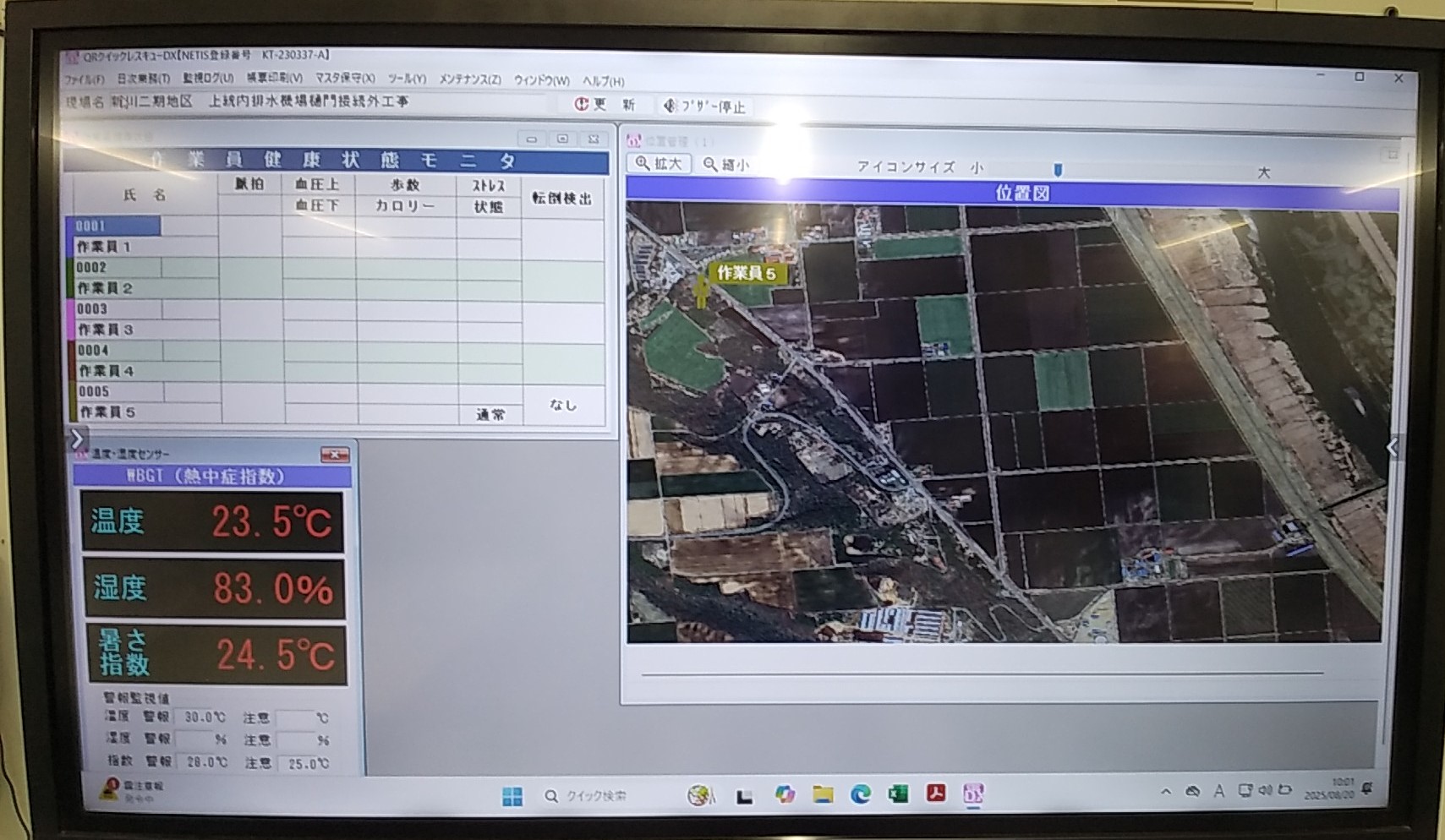Expand the left side panel arrow
Image resolution: width=1445 pixels, height=840 pixels.
[x=76, y=439]
